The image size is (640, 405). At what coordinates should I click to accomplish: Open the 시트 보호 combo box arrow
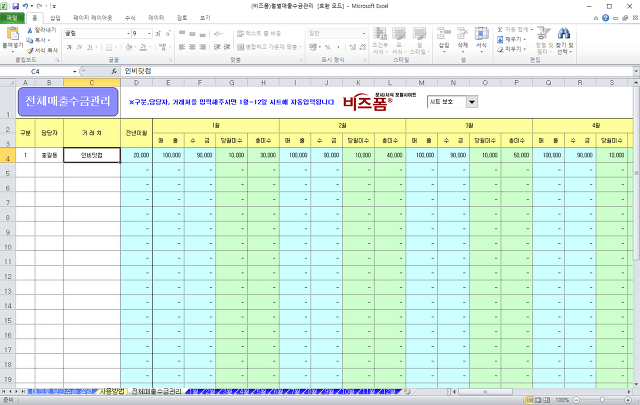[x=472, y=102]
